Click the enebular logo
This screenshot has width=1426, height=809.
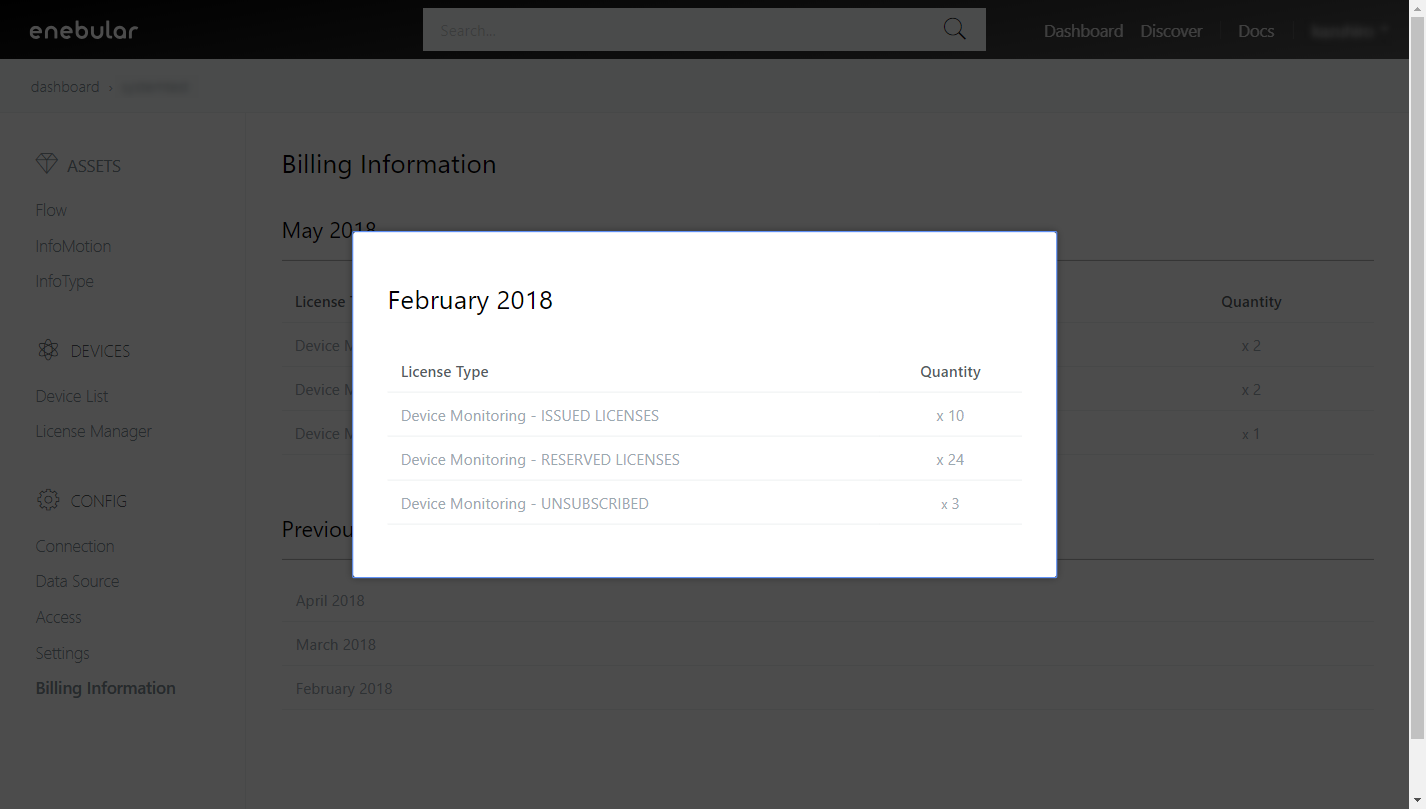click(x=84, y=30)
